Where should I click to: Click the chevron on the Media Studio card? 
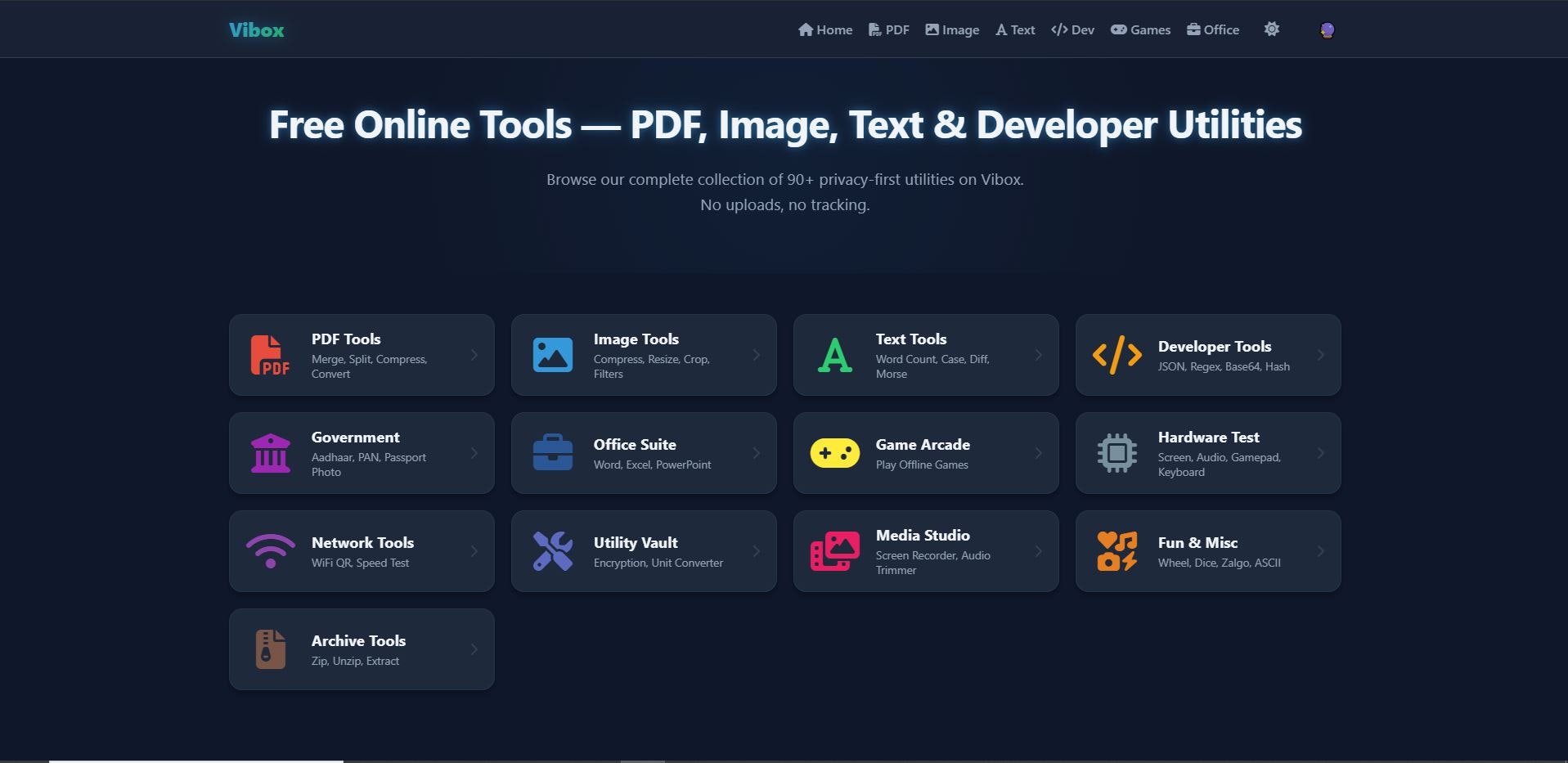(1039, 551)
